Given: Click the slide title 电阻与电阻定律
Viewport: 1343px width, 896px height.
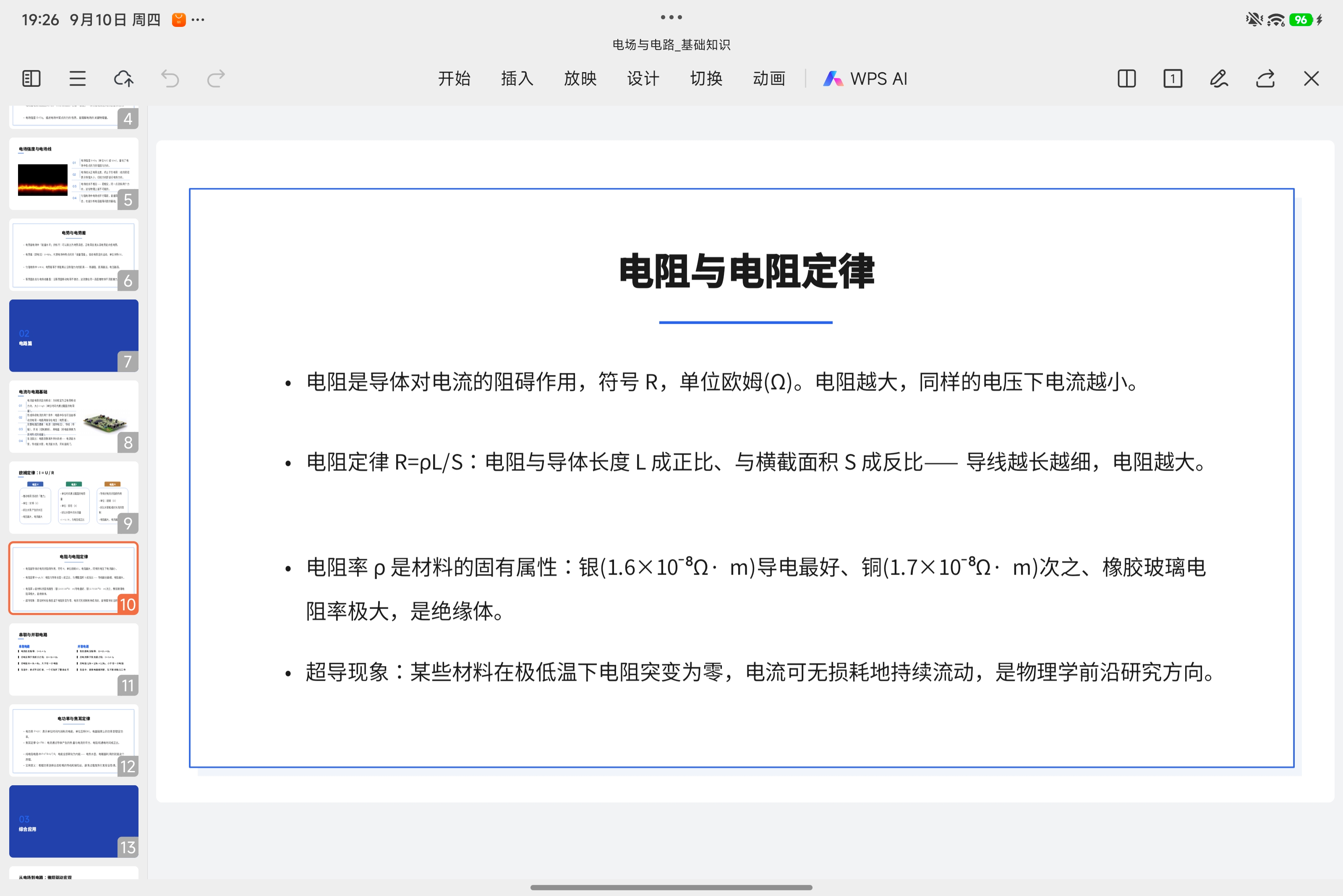Looking at the screenshot, I should tap(747, 271).
